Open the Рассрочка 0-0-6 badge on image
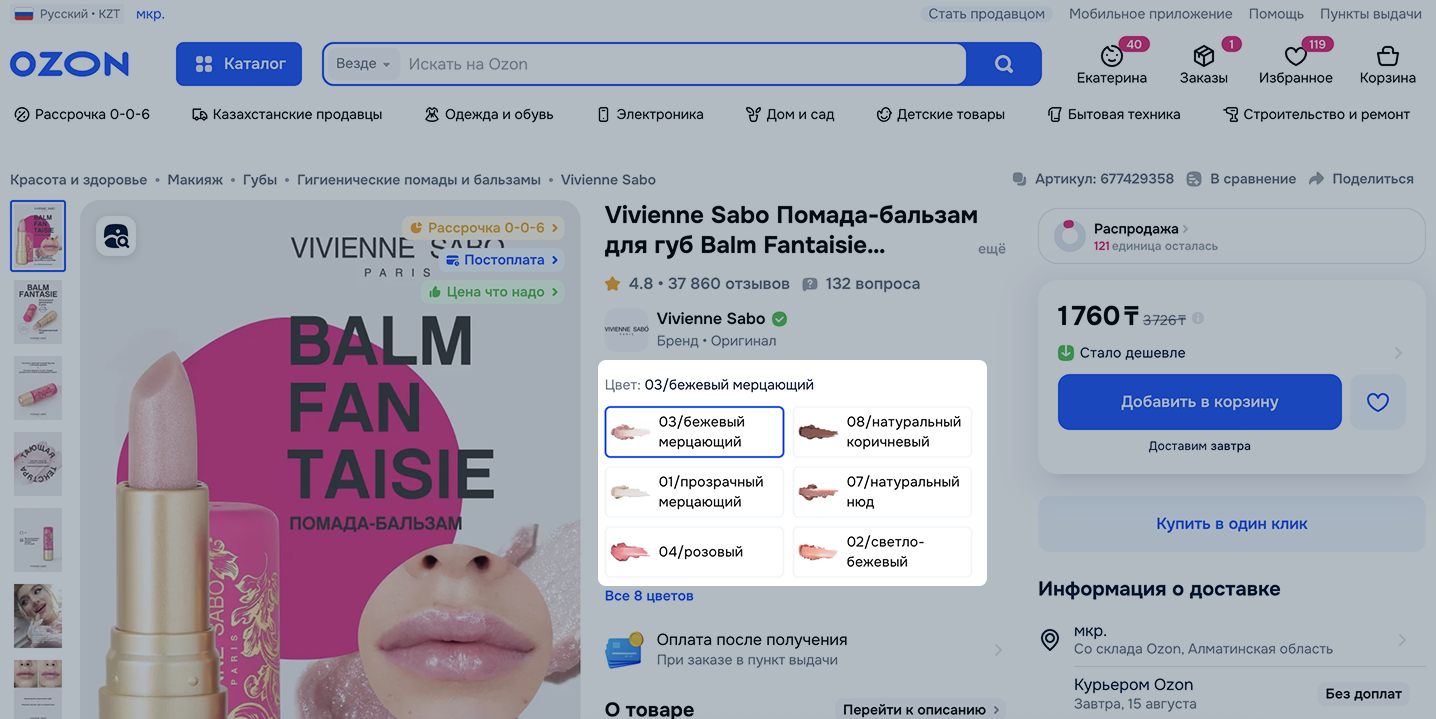 [x=483, y=228]
